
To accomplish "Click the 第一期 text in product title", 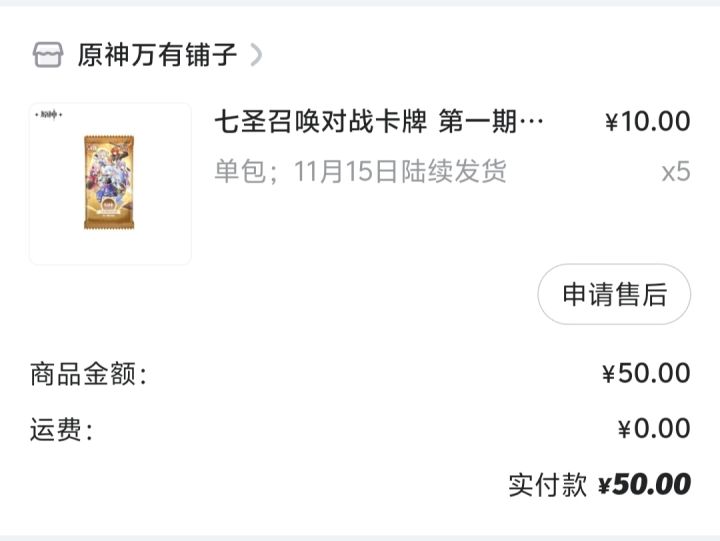I will tap(478, 122).
